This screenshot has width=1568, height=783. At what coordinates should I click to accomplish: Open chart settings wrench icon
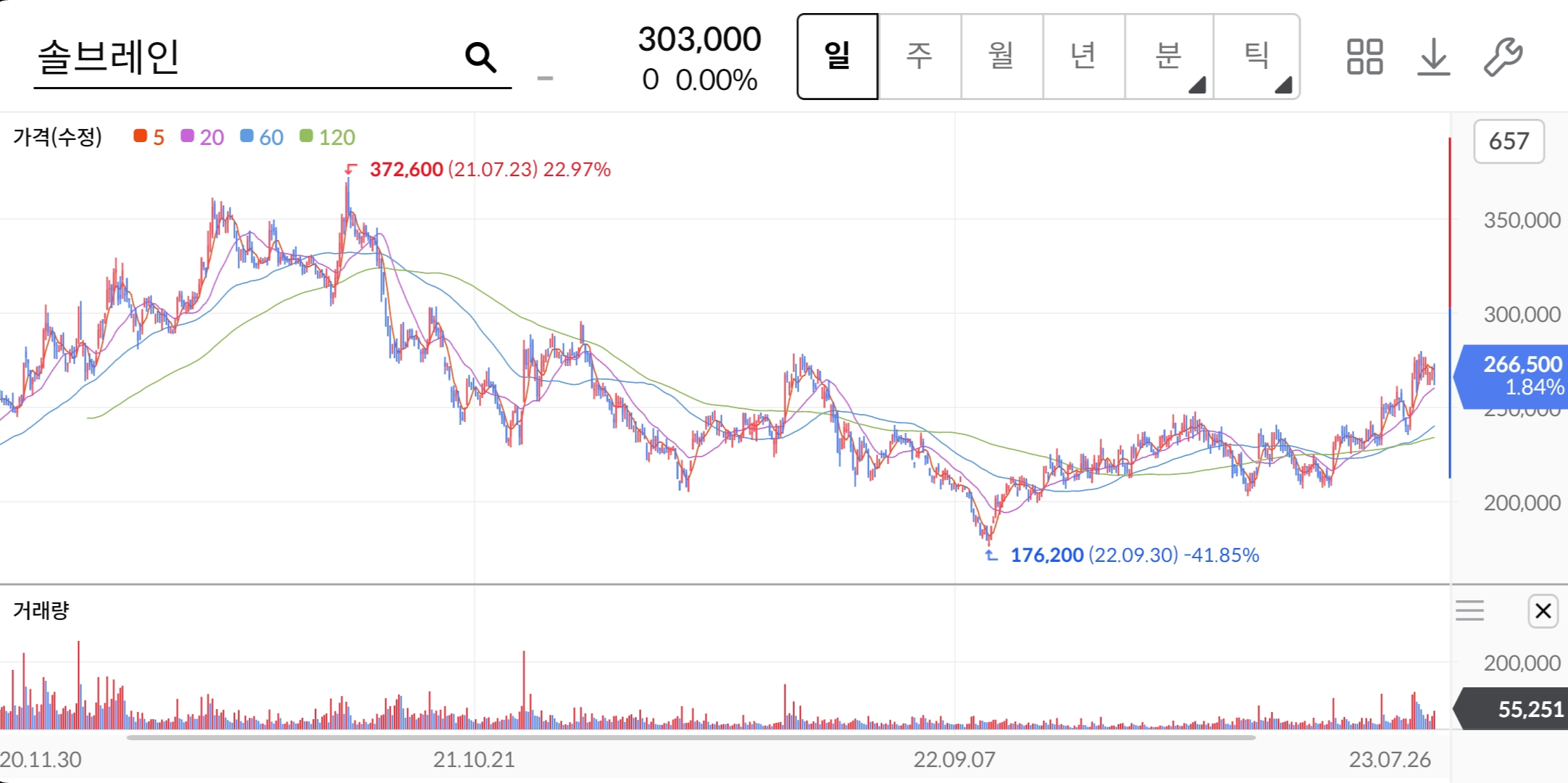coord(1503,57)
